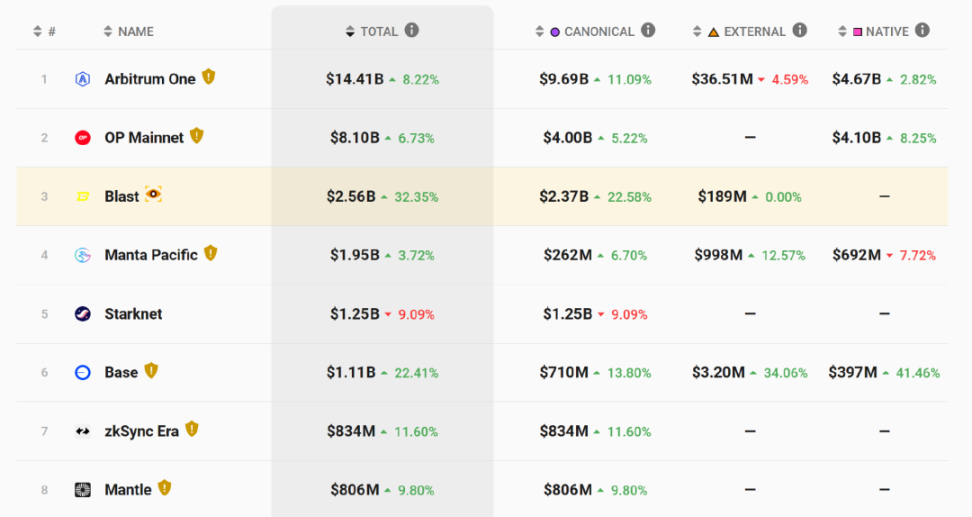Screen dimensions: 972x517
Task: Click the Blast under-review eye icon
Action: tap(153, 194)
